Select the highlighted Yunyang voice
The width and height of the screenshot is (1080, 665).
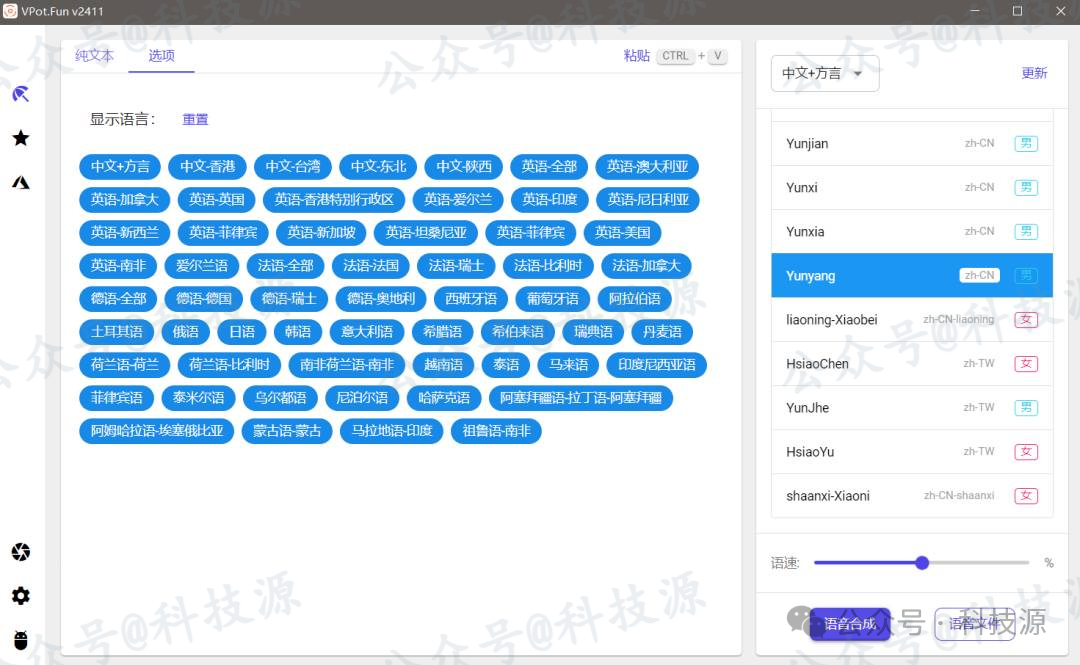coord(912,276)
